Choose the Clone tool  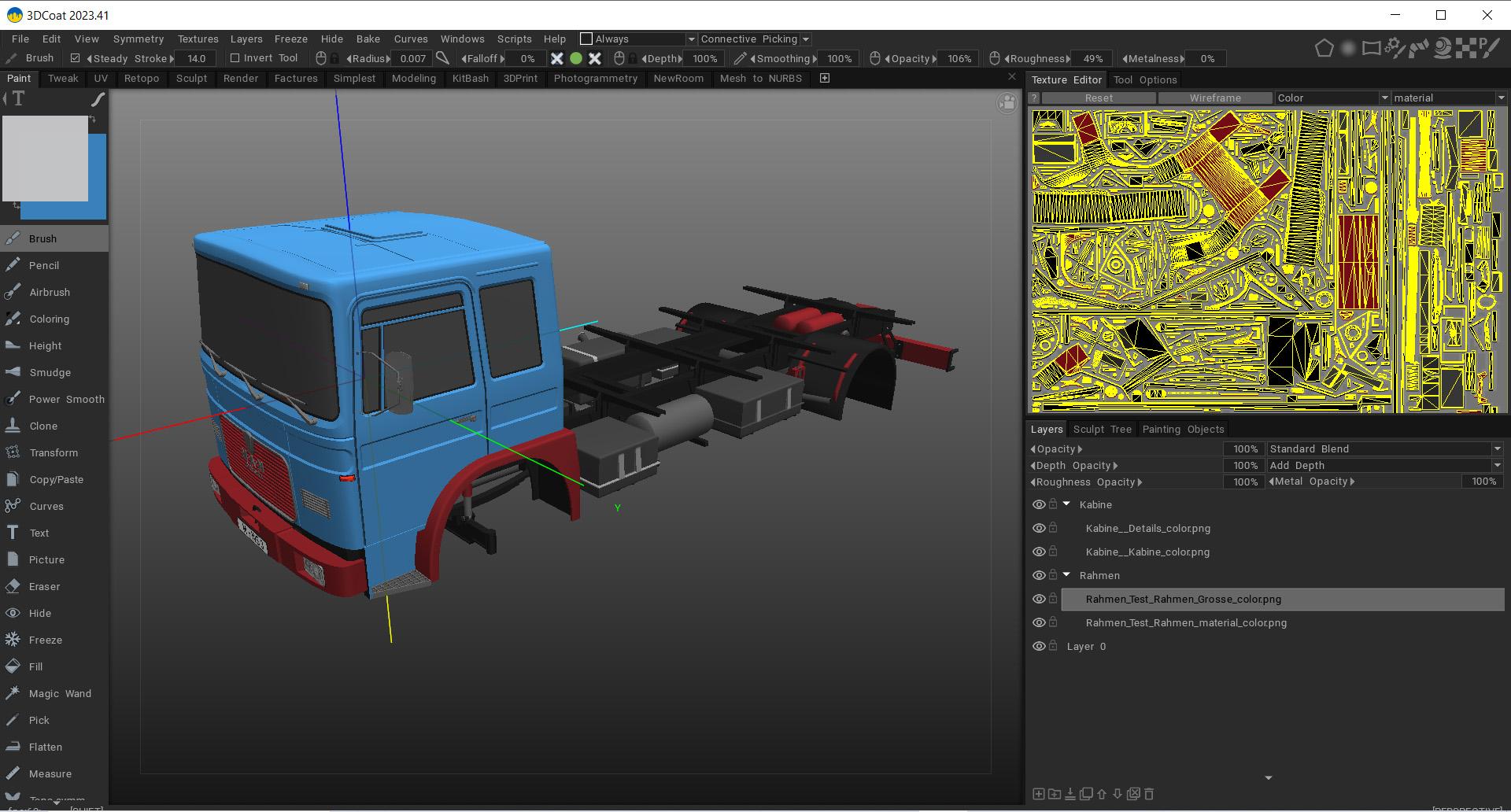click(x=54, y=426)
